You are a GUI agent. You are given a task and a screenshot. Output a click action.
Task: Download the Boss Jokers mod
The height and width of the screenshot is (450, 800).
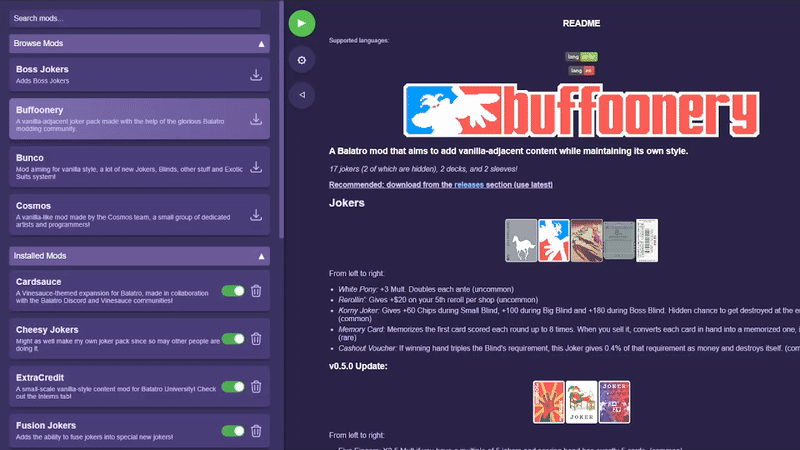point(256,75)
